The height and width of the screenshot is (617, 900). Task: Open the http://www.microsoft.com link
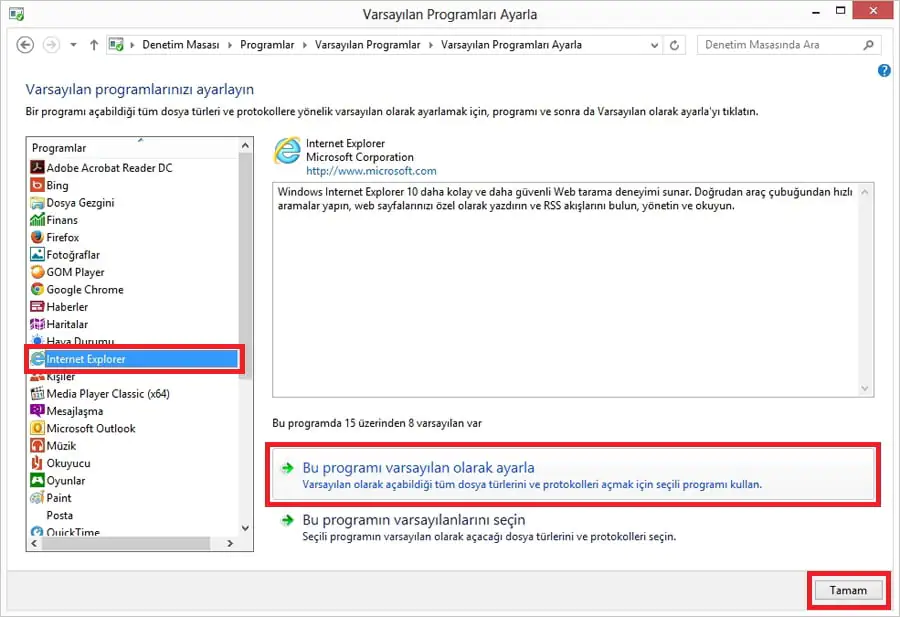371,171
